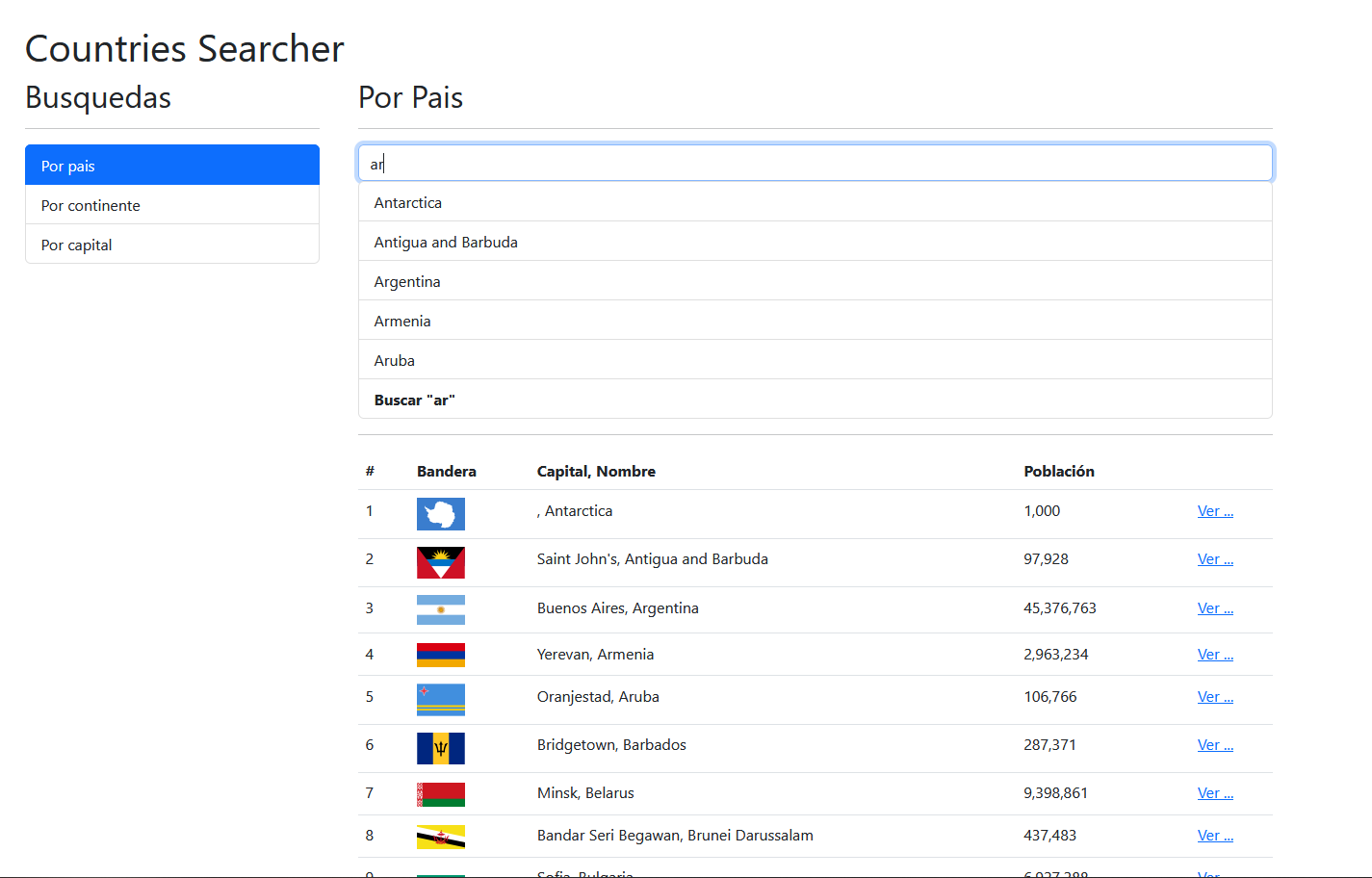Select the Por pais search mode
The image size is (1372, 878).
point(172,166)
